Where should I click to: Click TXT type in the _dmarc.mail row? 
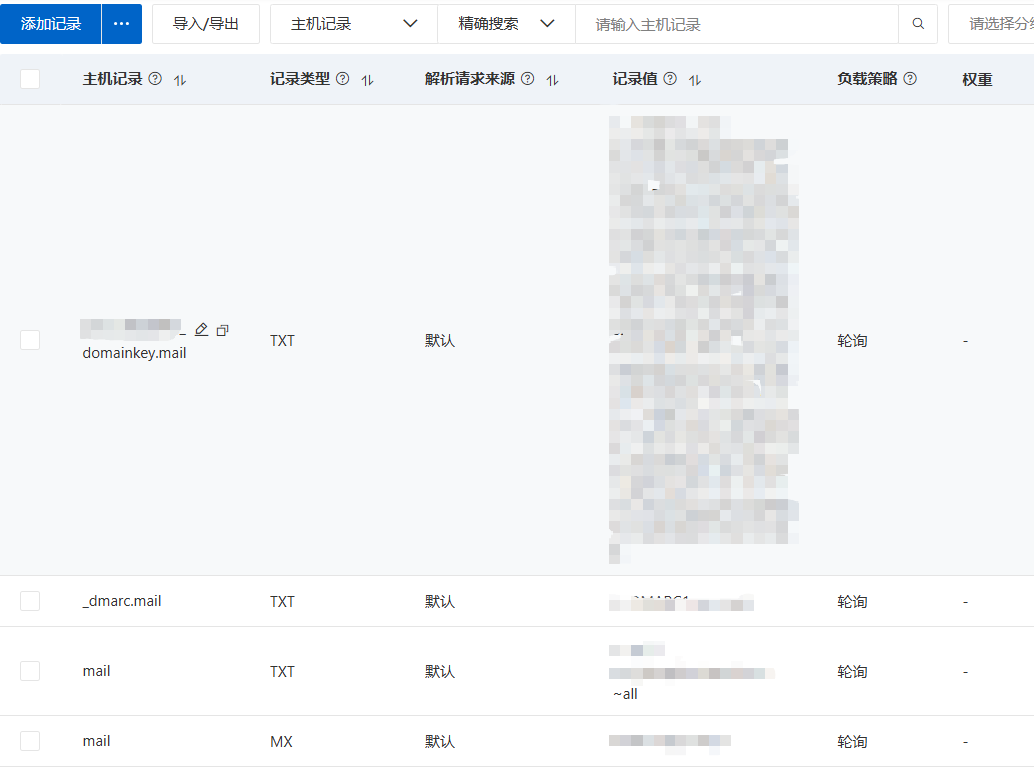[x=282, y=602]
